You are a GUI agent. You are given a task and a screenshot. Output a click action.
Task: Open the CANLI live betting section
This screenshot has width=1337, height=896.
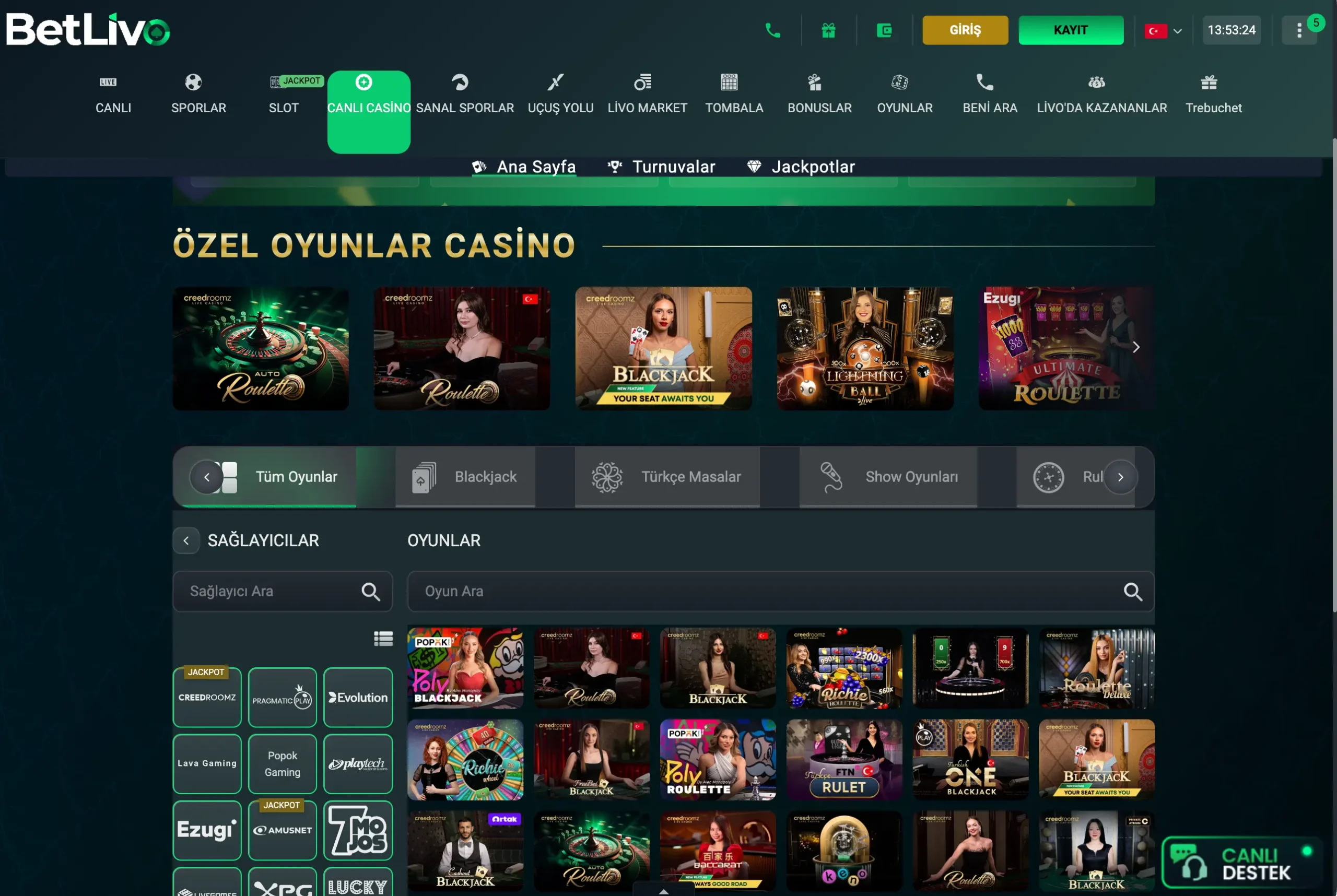(x=113, y=95)
